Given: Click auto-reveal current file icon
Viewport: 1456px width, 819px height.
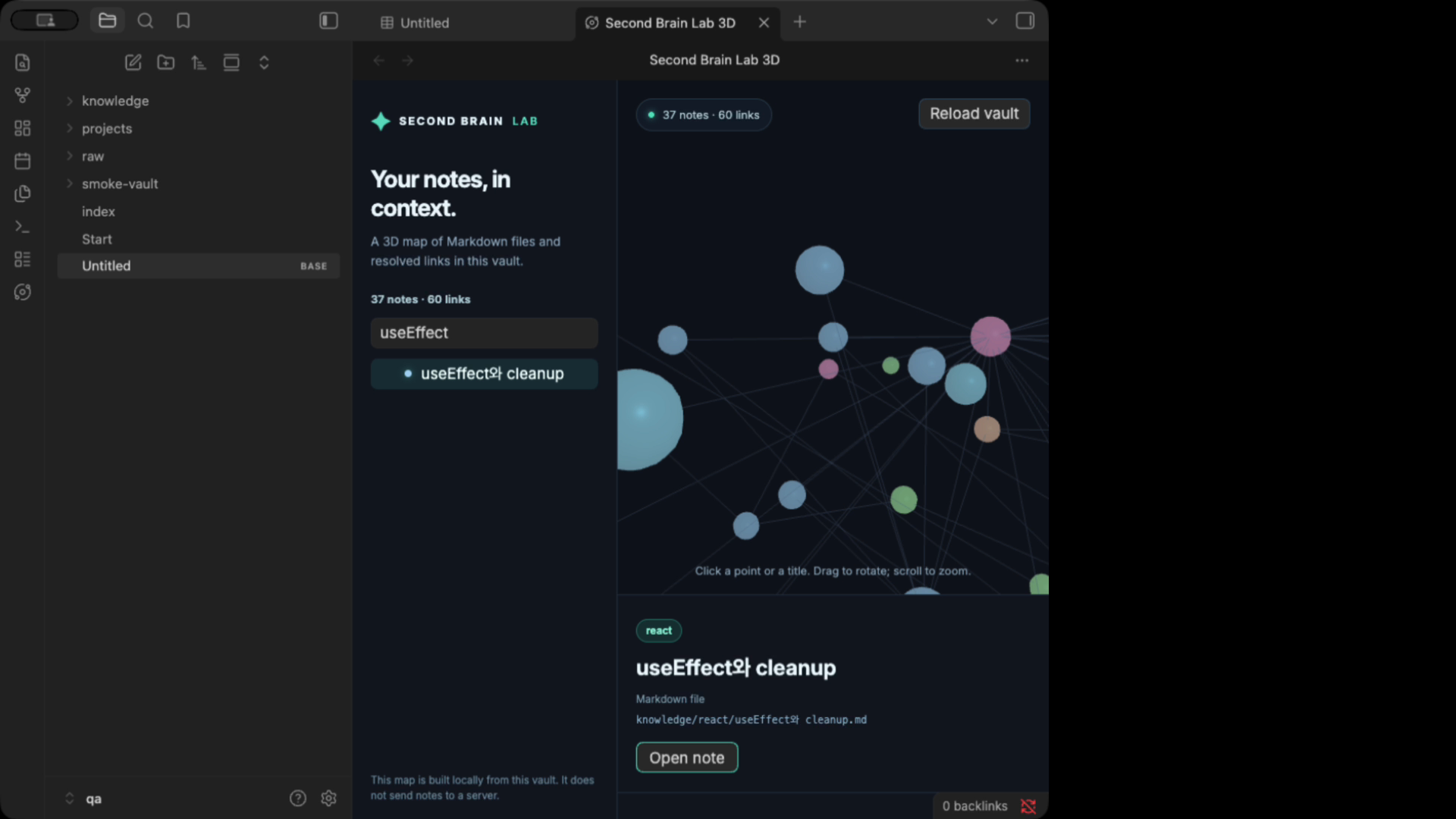Looking at the screenshot, I should coord(231,62).
